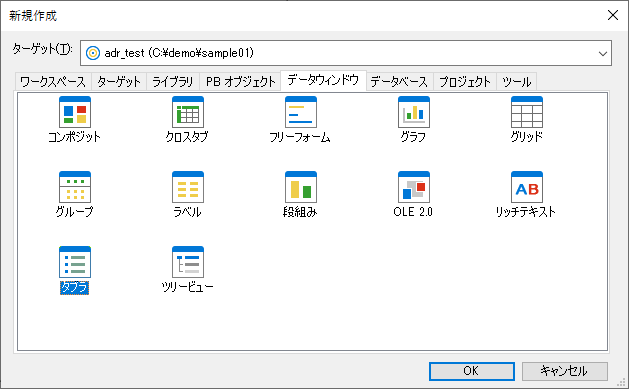Viewport: 629px width, 389px height.
Task: Select the グループ (Group) icon
Action: tap(75, 187)
